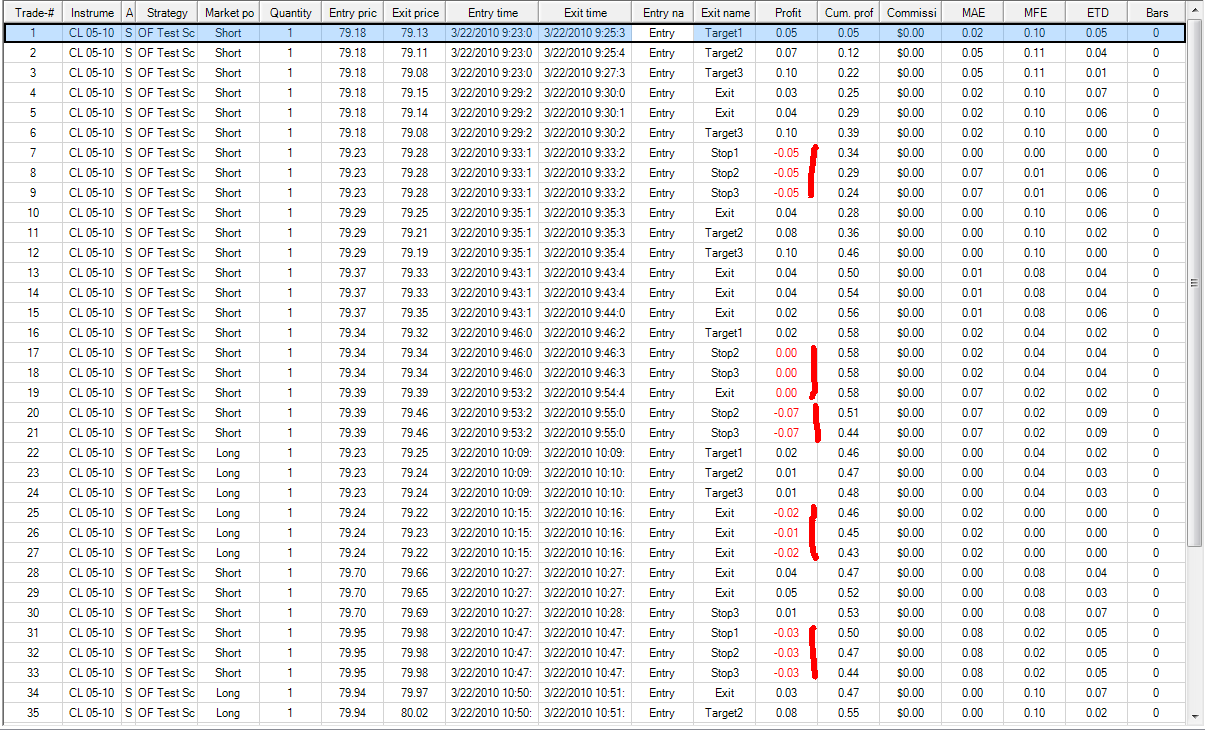Click the MAE column header
Screen dimensions: 1205x733
(973, 13)
